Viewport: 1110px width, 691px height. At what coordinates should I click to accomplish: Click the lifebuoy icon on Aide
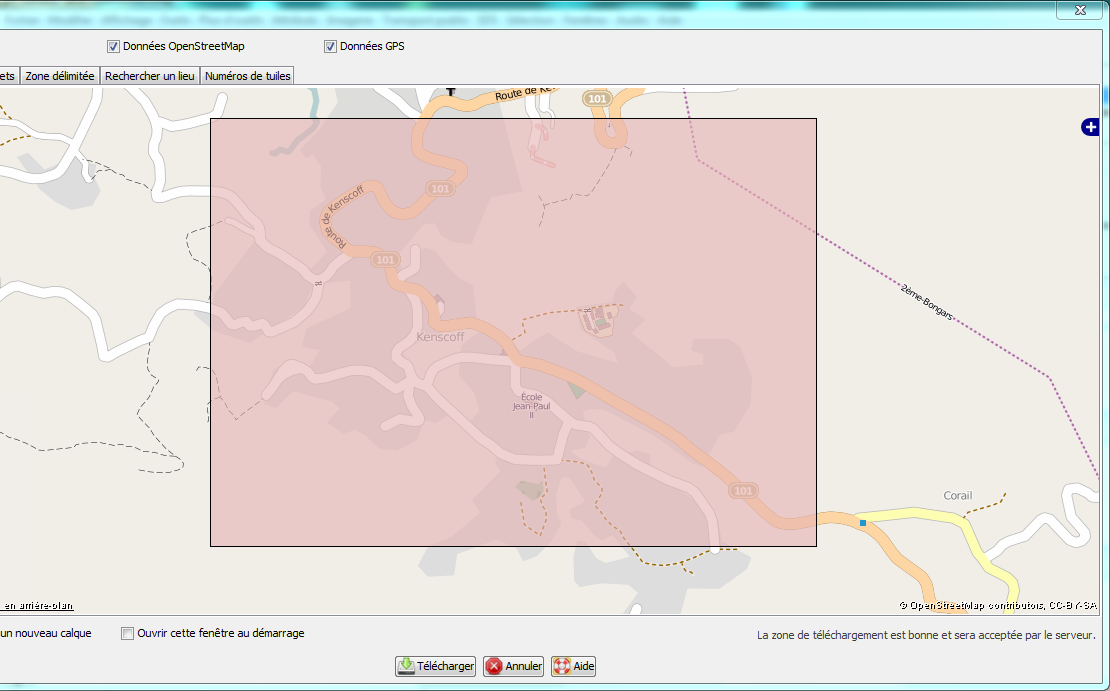[561, 666]
